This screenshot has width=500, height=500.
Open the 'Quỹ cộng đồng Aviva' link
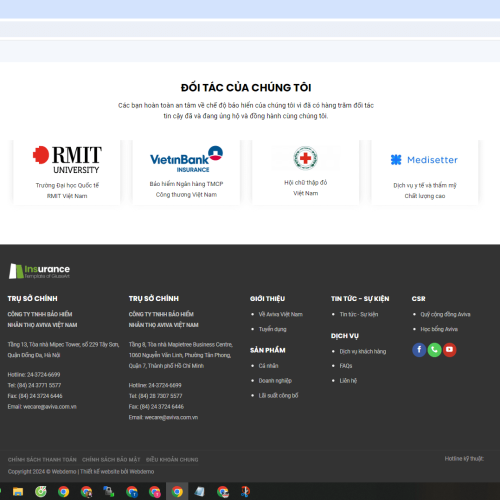(x=445, y=314)
